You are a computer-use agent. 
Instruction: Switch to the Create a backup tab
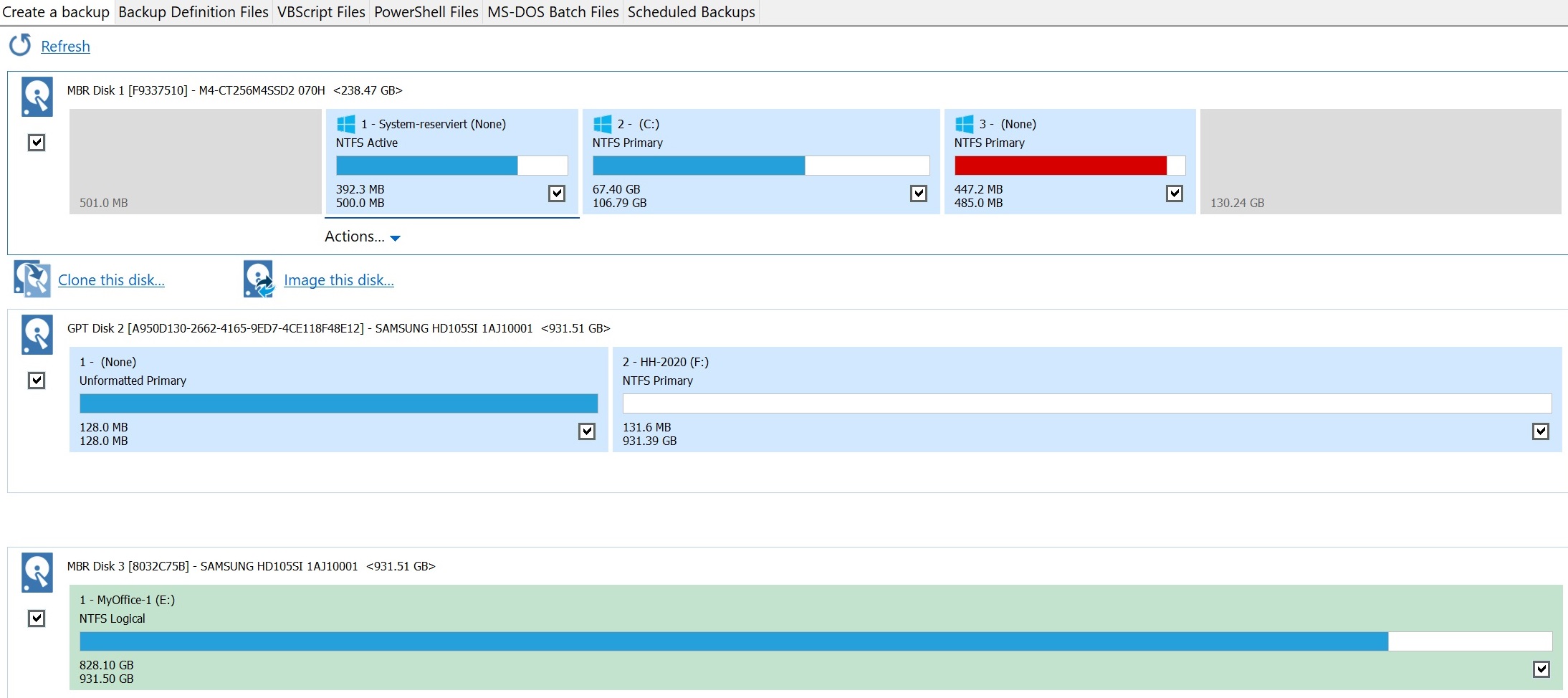pyautogui.click(x=56, y=12)
